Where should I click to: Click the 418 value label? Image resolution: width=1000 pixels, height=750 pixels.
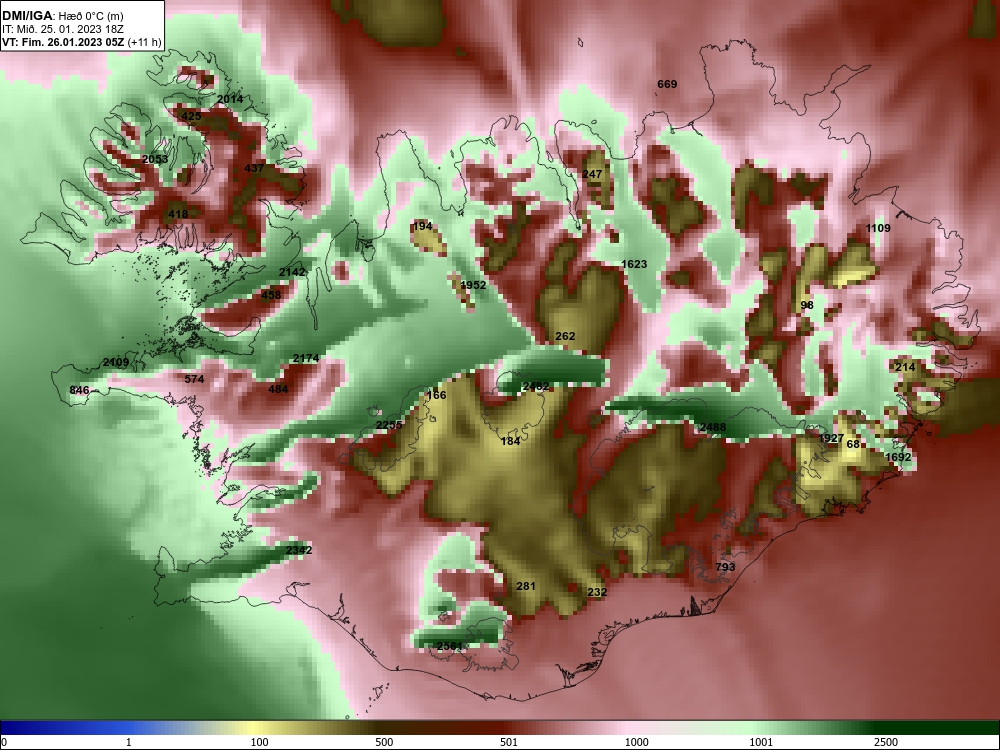[x=178, y=214]
